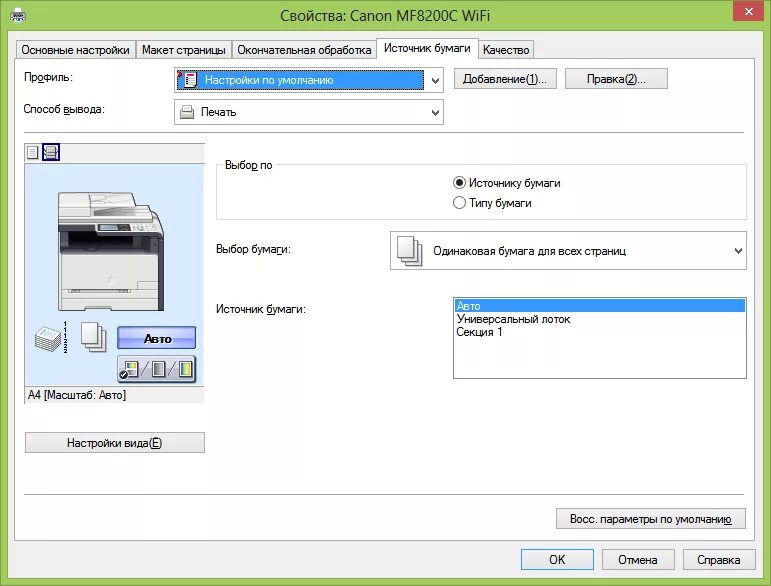Image resolution: width=771 pixels, height=586 pixels.
Task: Click the paper sheets icon in Выбор бумаги
Action: (410, 251)
